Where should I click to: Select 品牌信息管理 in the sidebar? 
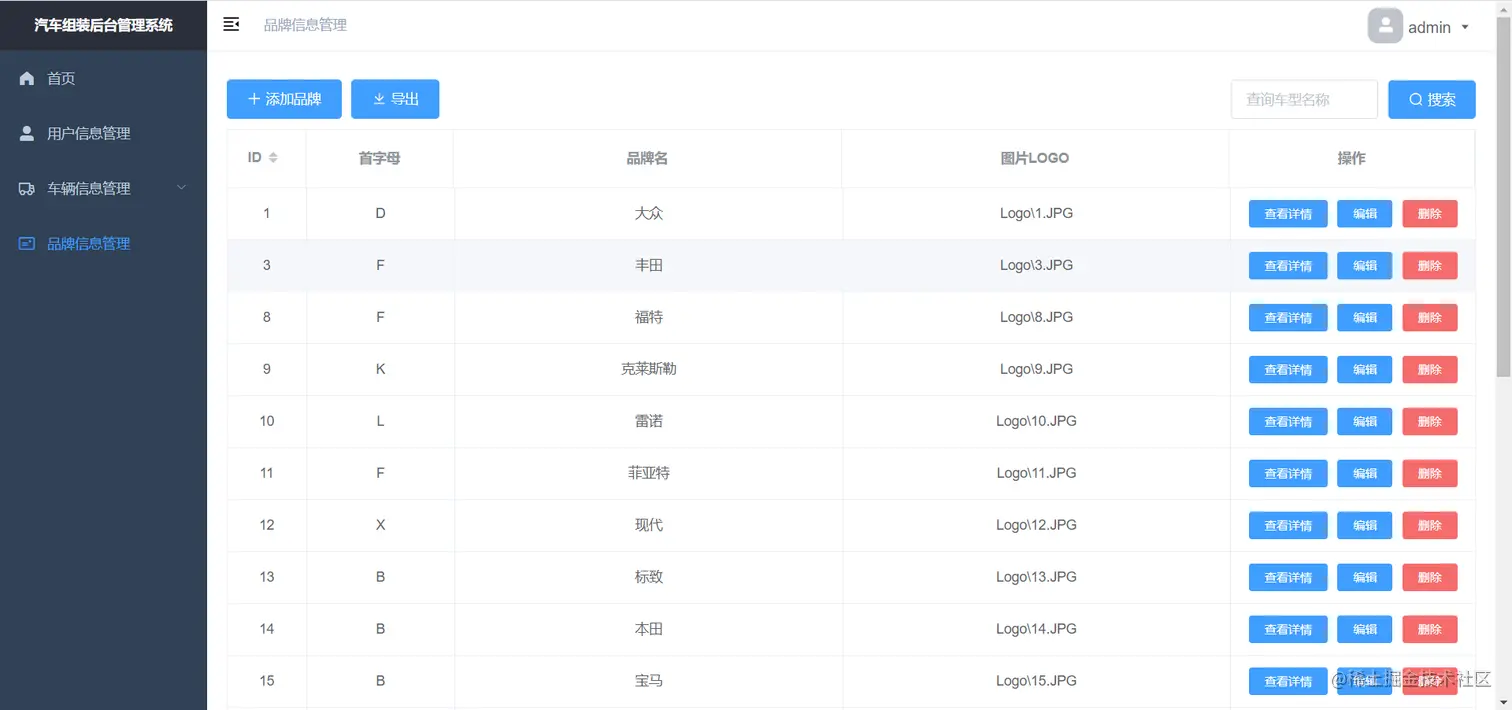(103, 243)
